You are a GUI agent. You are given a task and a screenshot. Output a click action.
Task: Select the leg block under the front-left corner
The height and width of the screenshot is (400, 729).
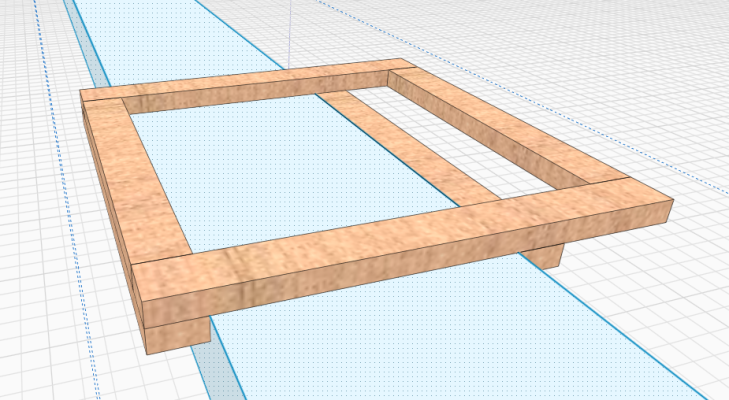[177, 336]
